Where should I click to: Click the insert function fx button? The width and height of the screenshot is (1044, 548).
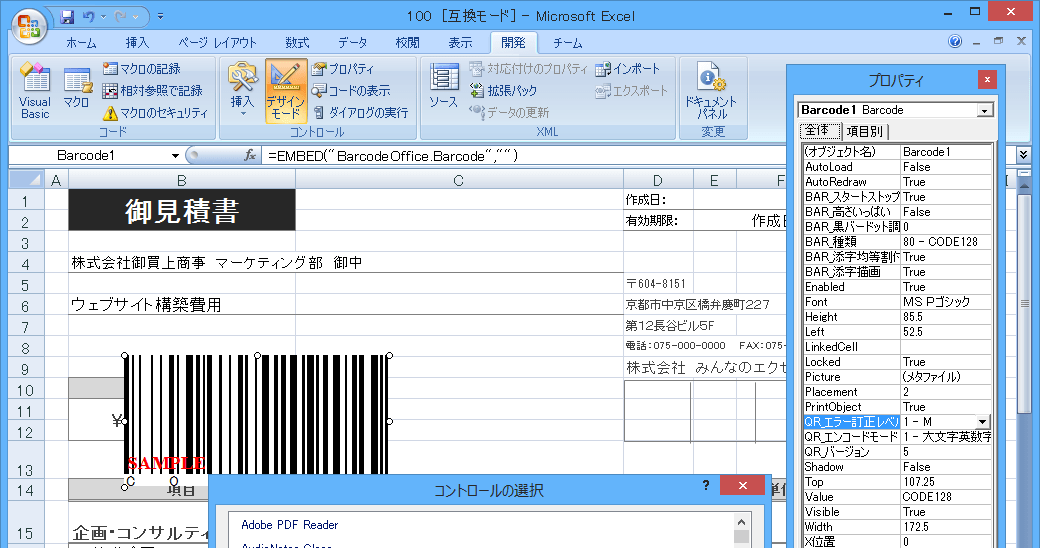click(x=250, y=156)
